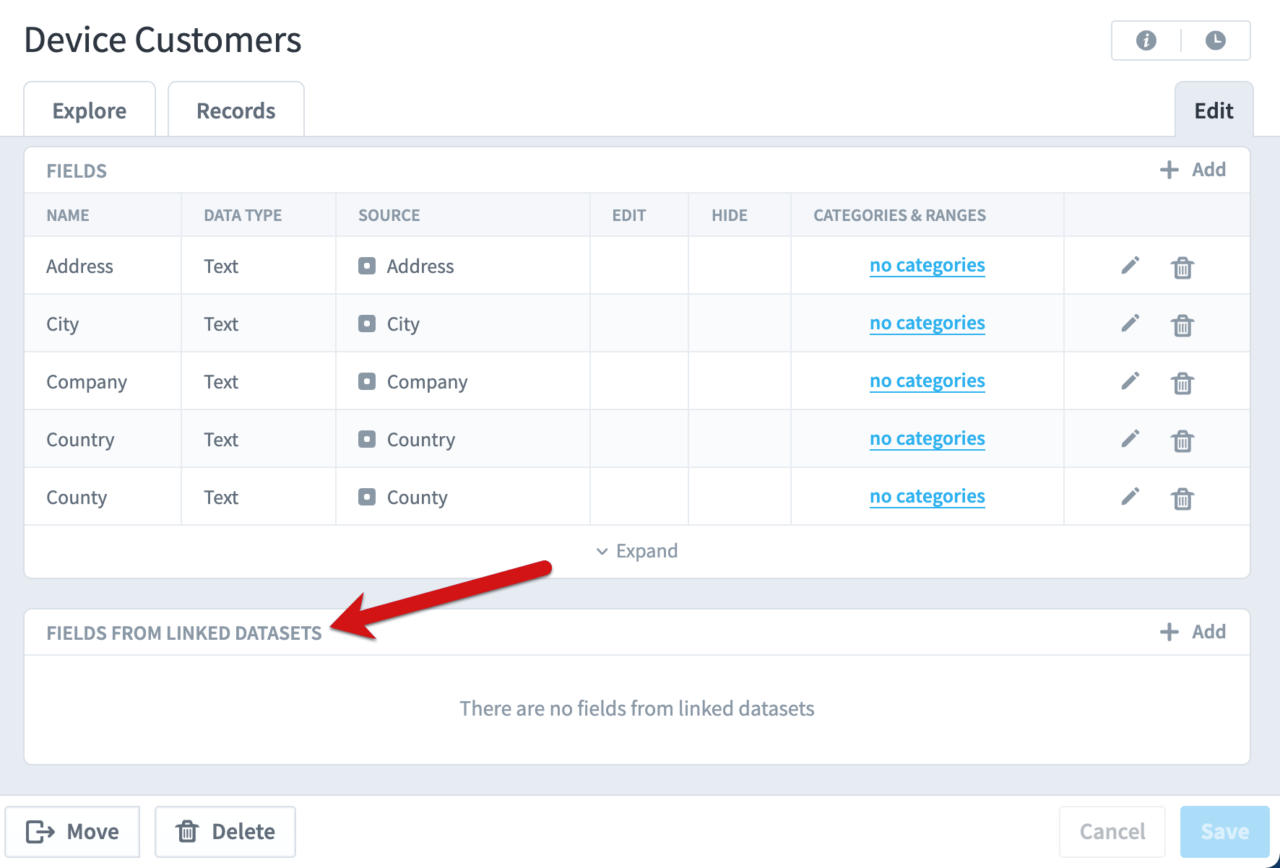Click the source icon beside City
The width and height of the screenshot is (1280, 868).
click(366, 323)
